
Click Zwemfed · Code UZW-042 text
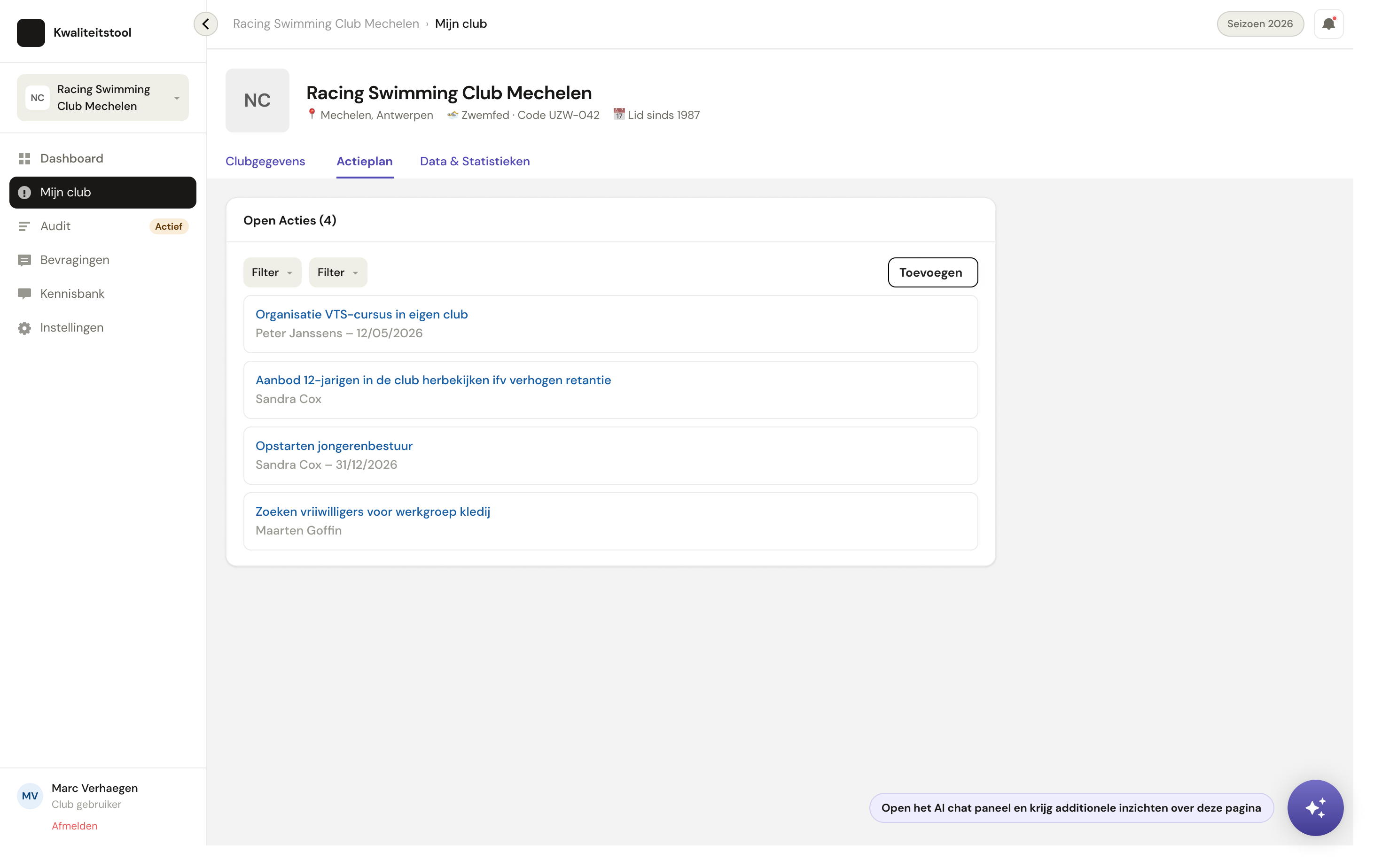point(530,115)
